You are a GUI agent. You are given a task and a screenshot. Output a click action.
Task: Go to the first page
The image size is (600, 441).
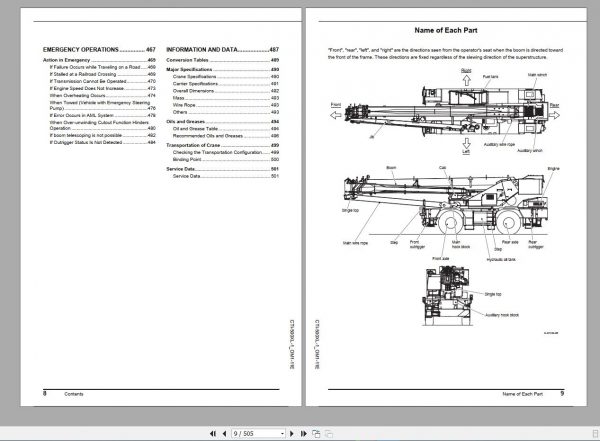(x=213, y=433)
